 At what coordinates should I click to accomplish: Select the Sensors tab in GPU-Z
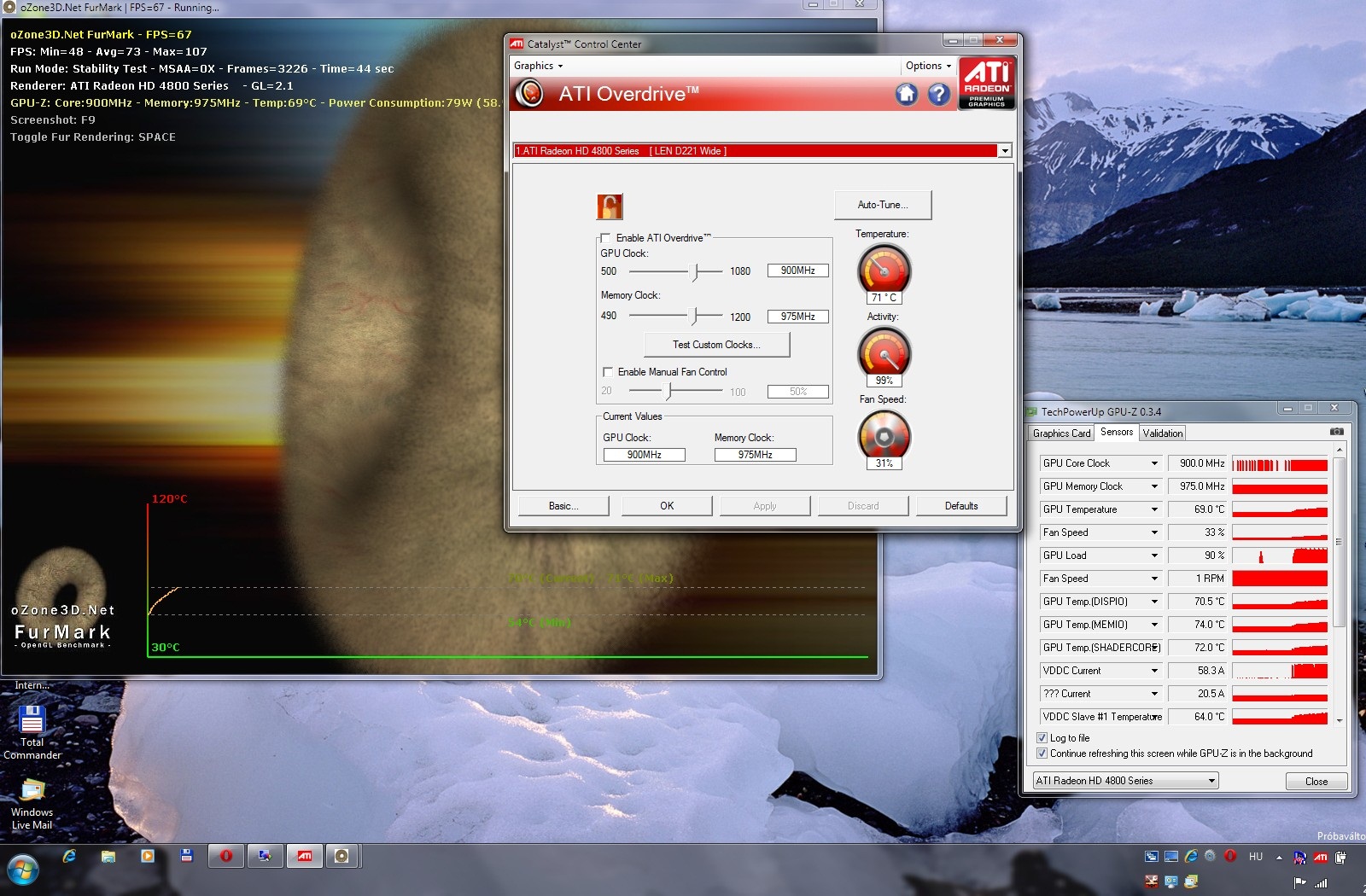click(x=1117, y=433)
